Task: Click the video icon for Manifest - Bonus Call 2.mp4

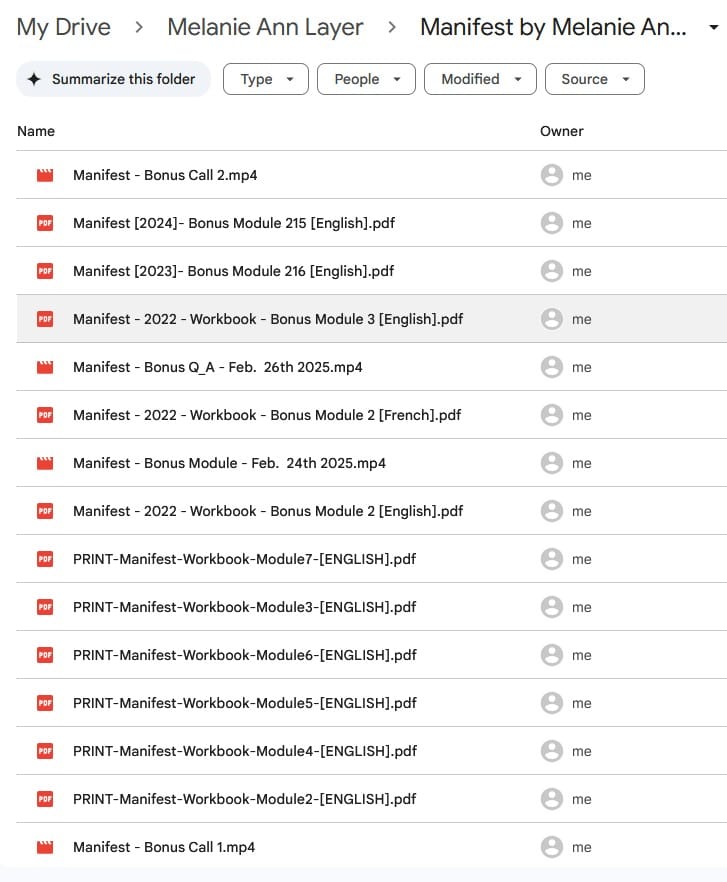Action: coord(44,175)
